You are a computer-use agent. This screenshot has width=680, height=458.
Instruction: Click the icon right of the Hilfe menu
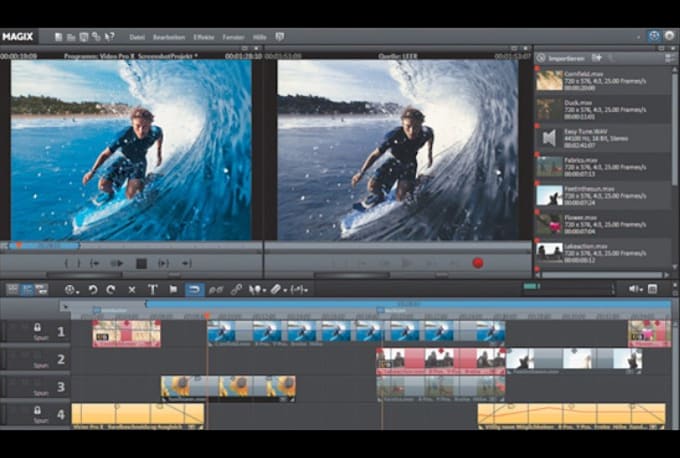[x=280, y=37]
